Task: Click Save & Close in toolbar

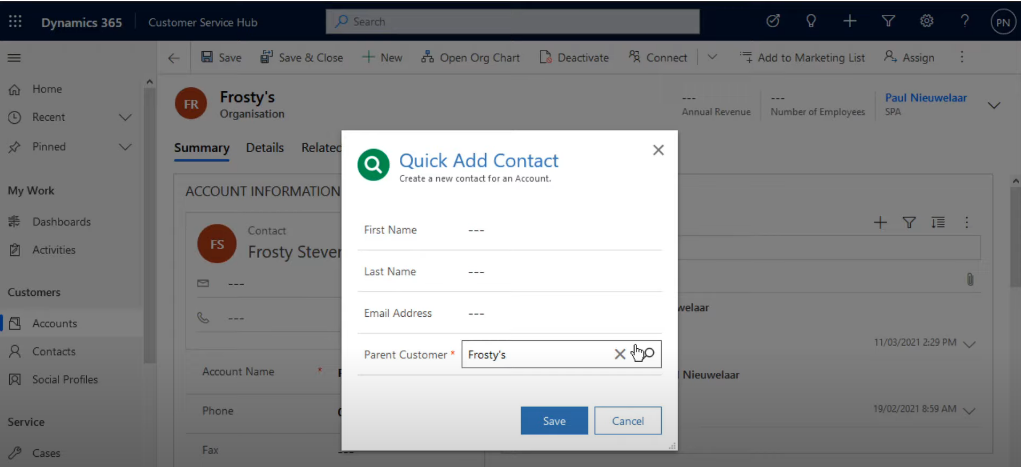Action: [x=301, y=57]
